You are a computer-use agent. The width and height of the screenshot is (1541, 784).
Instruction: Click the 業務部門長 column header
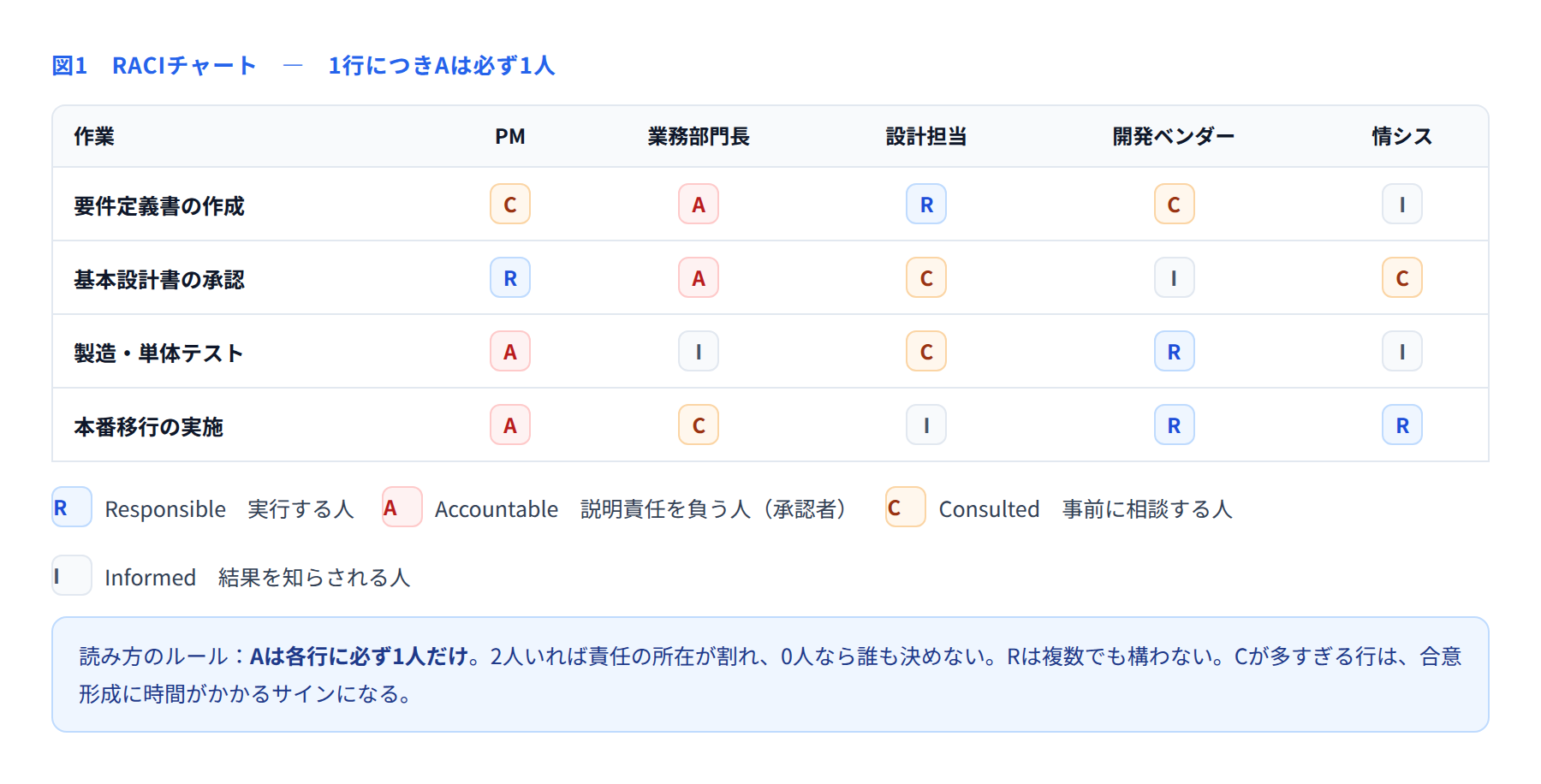(699, 137)
